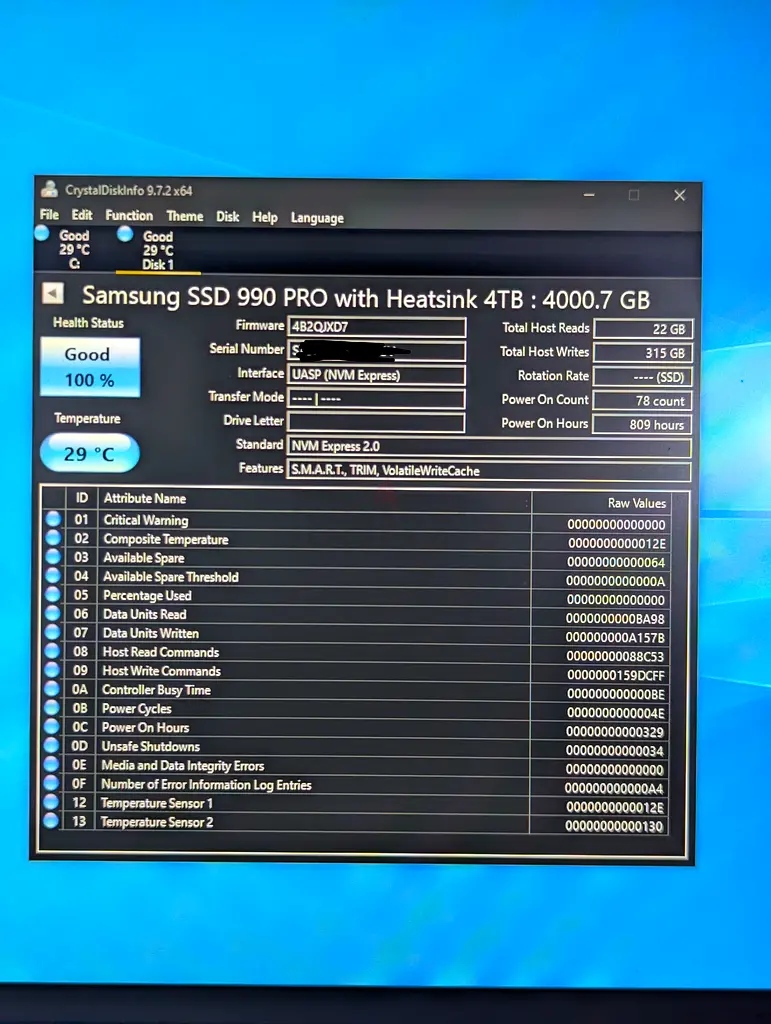
Task: Click raw value 00000000088C53
Action: point(616,656)
